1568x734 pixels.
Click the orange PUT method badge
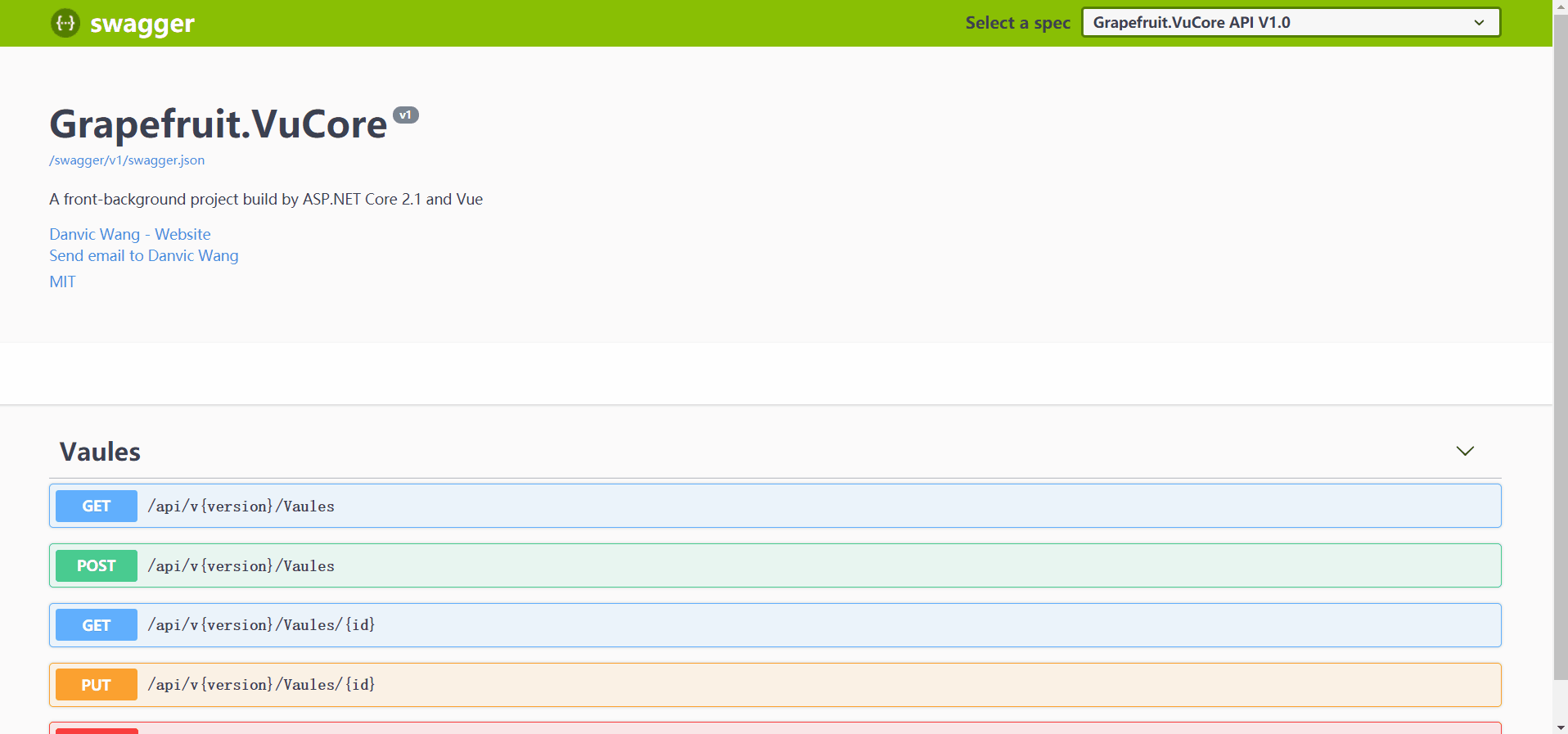tap(97, 685)
